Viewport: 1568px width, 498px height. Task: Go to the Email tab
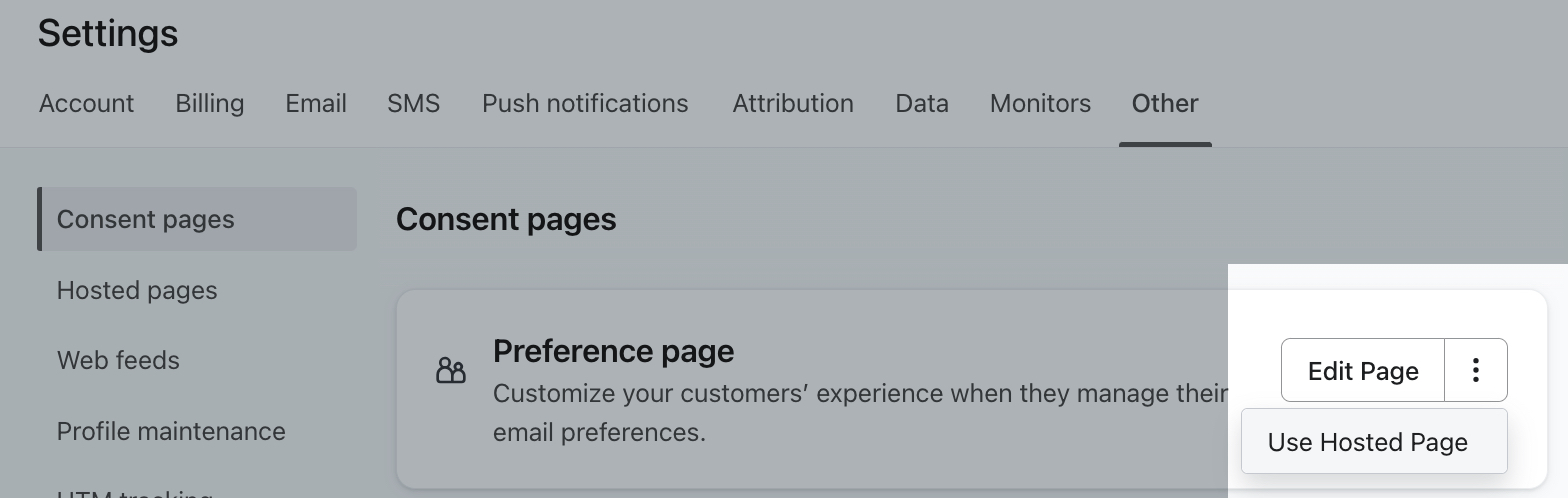click(316, 104)
